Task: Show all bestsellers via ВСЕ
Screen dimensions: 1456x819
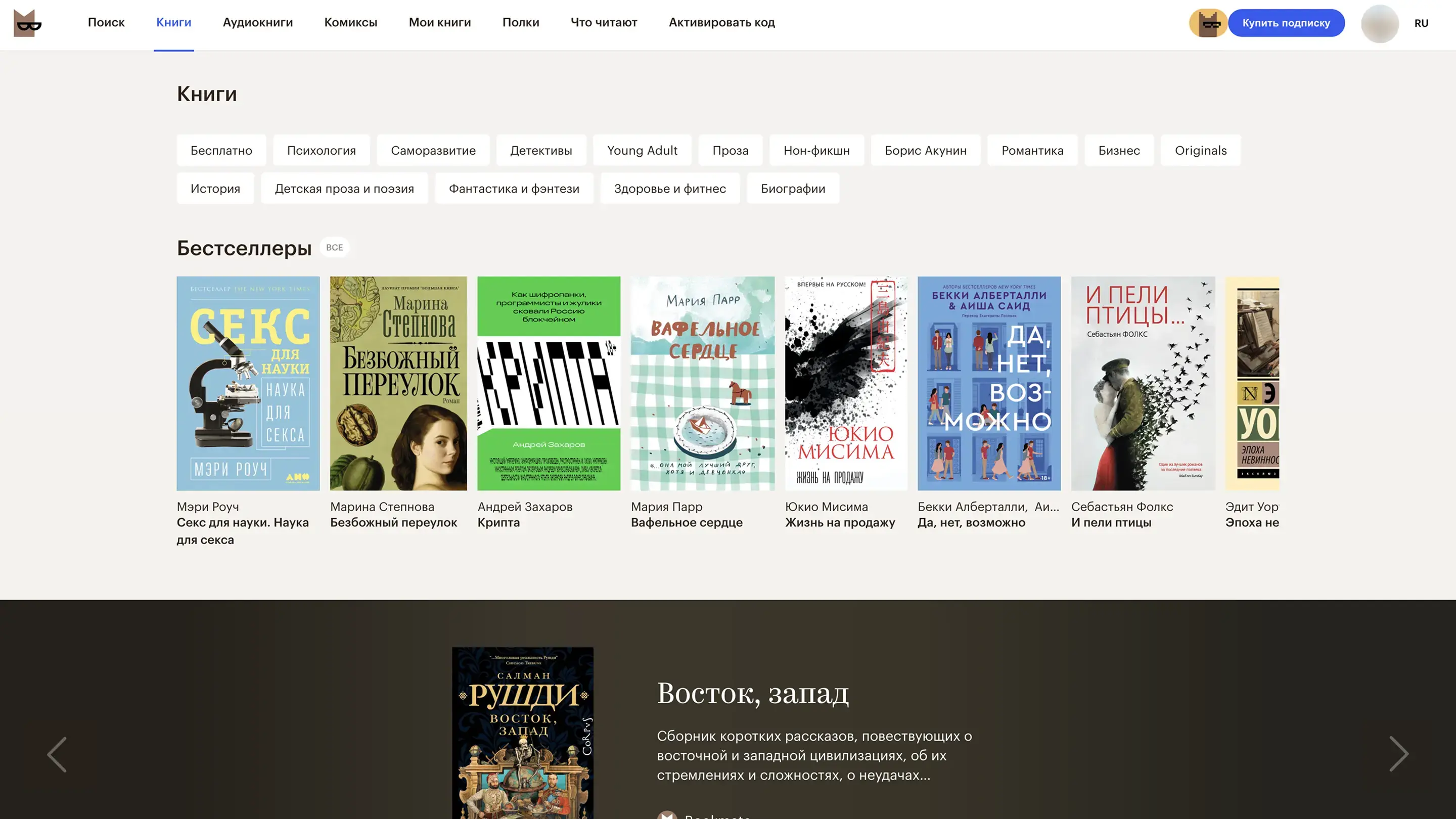Action: (x=334, y=248)
